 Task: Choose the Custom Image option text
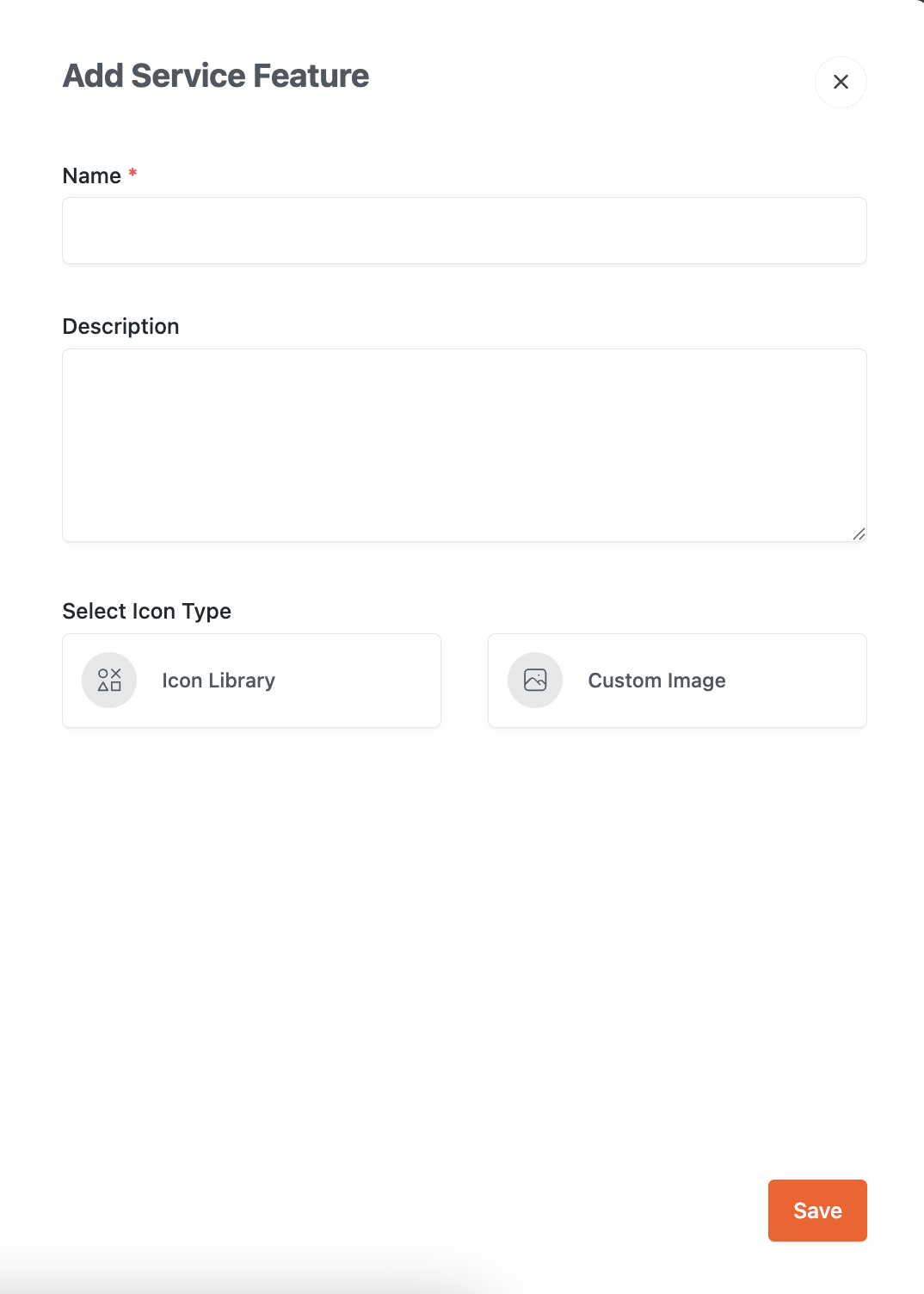[x=656, y=681]
